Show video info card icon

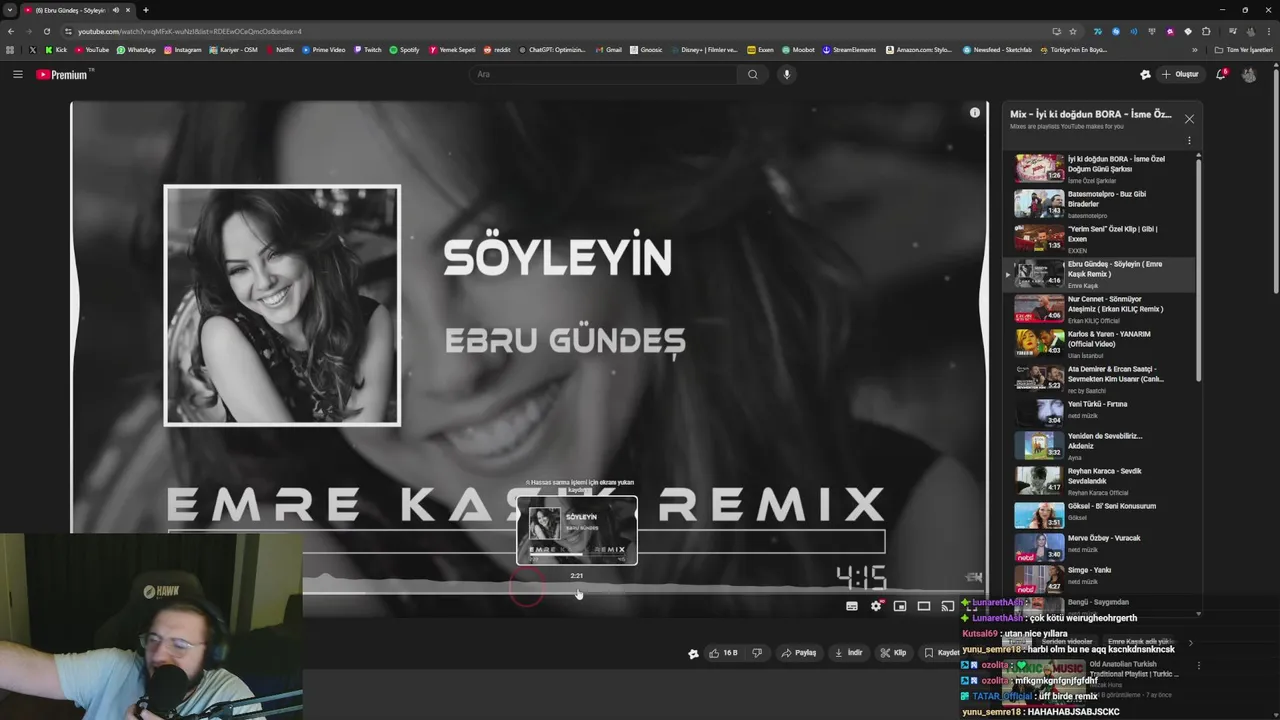tap(975, 112)
